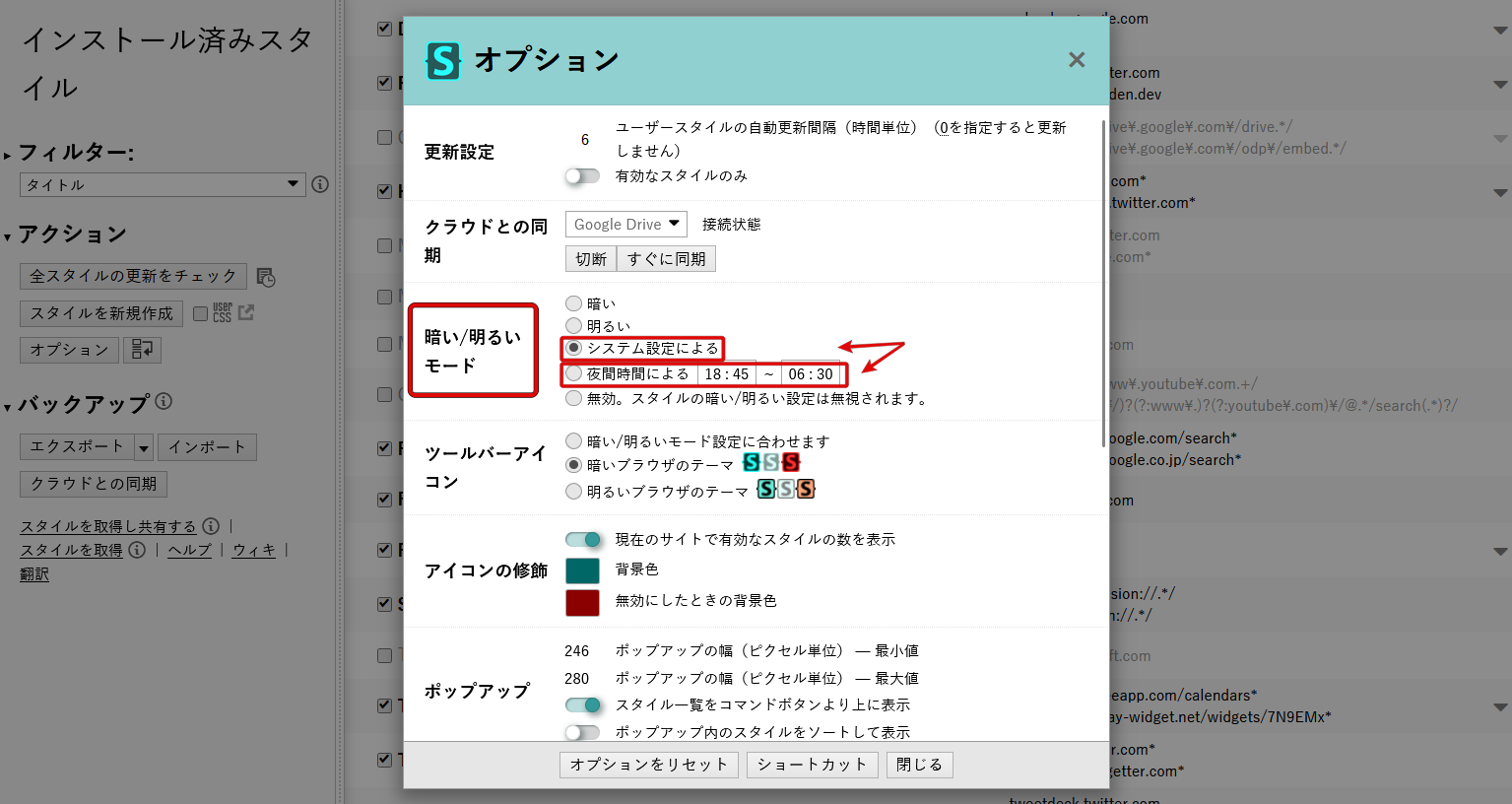The width and height of the screenshot is (1512, 804).
Task: Open the スタイルを取得 link
Action: click(71, 550)
